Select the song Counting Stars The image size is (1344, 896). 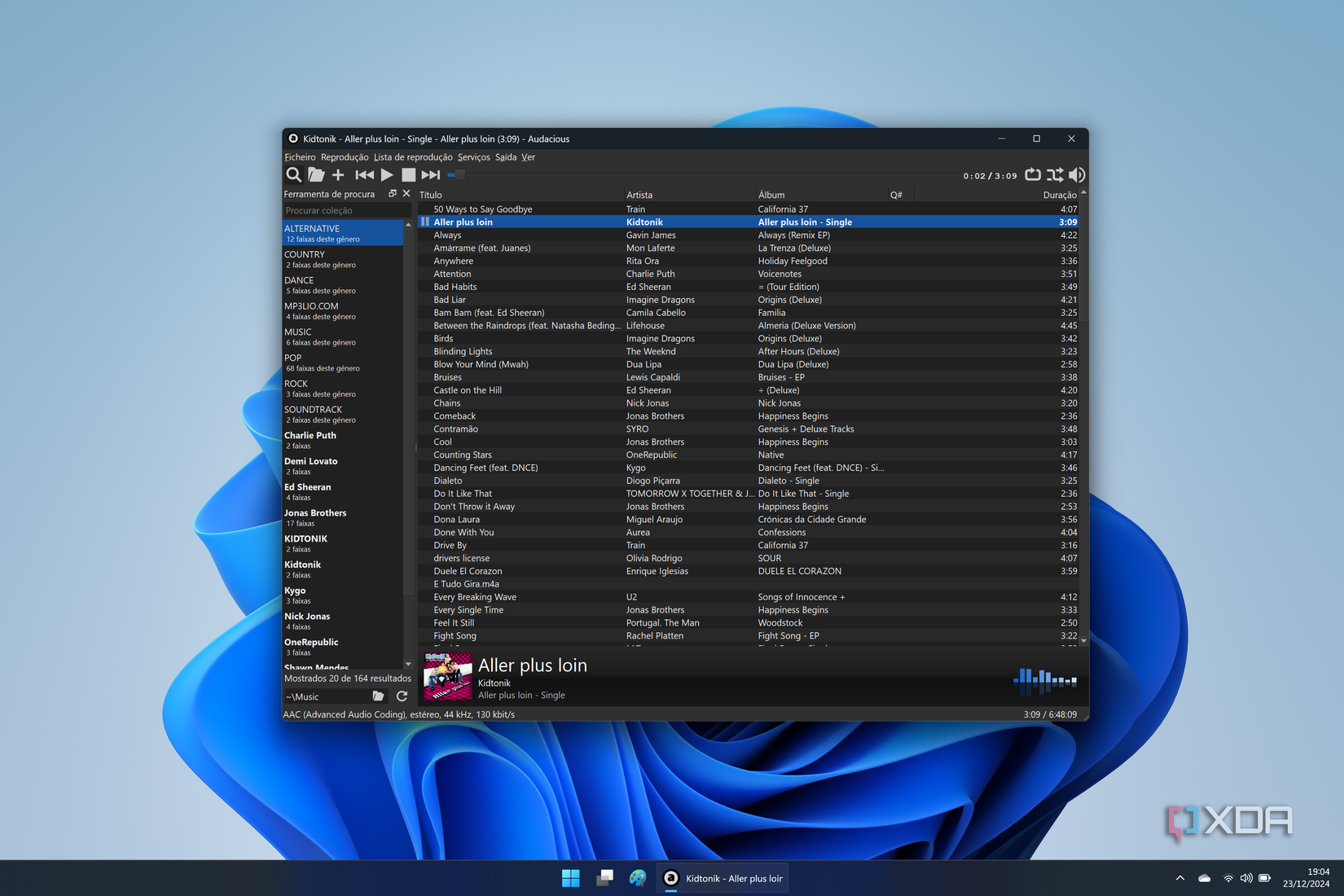748,455
